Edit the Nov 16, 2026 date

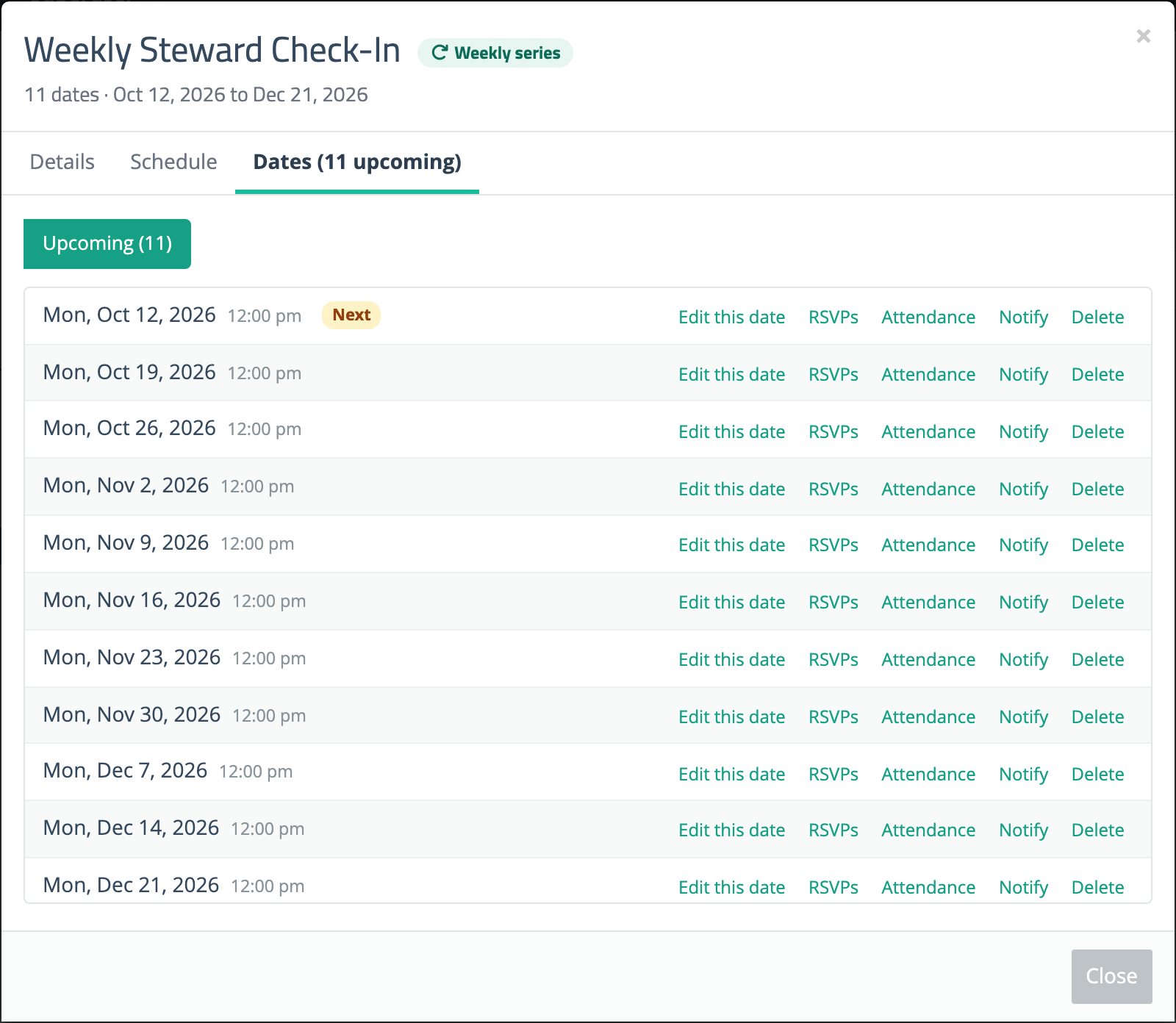pyautogui.click(x=731, y=602)
